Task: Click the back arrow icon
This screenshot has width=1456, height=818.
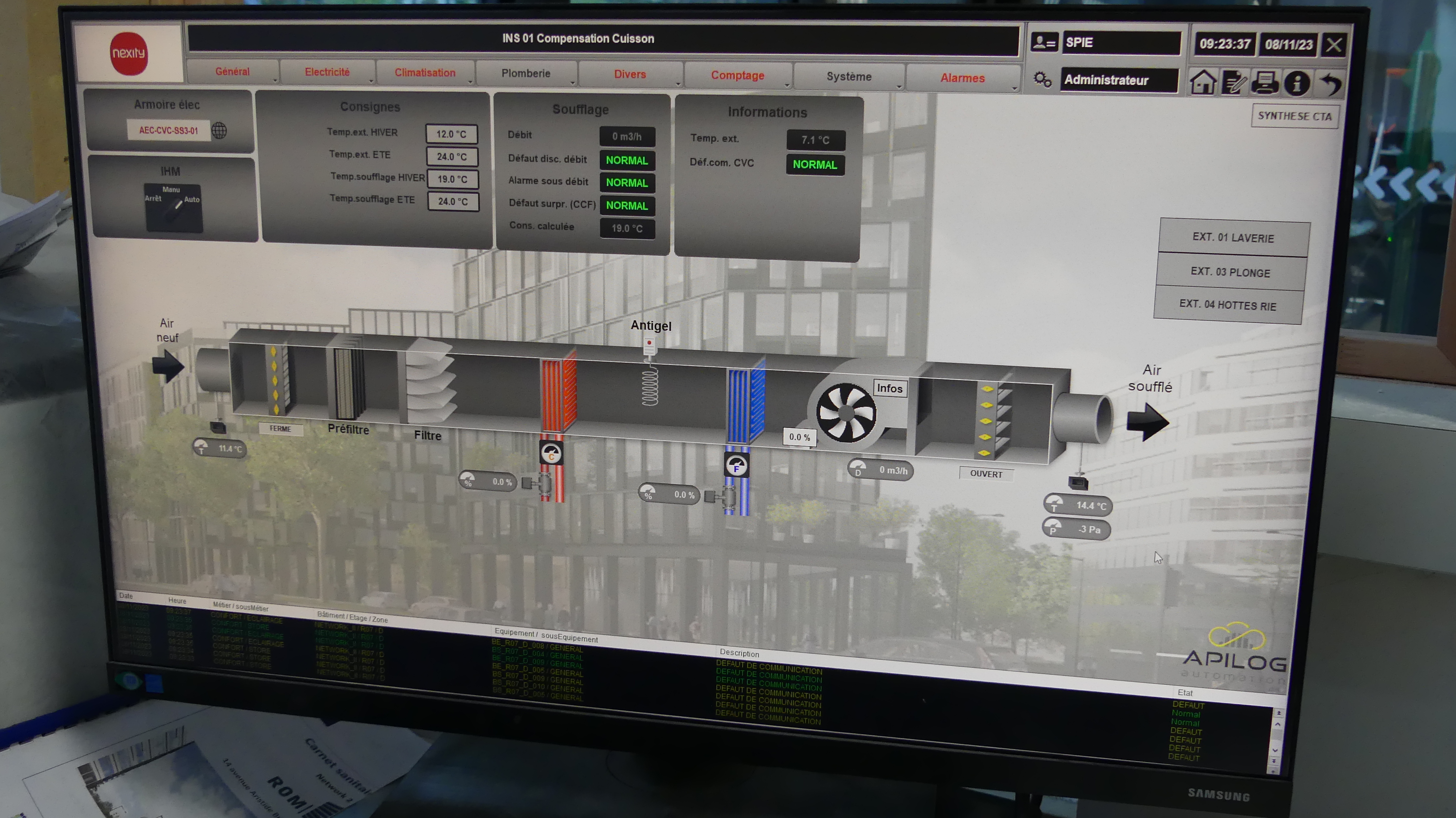Action: (1330, 84)
